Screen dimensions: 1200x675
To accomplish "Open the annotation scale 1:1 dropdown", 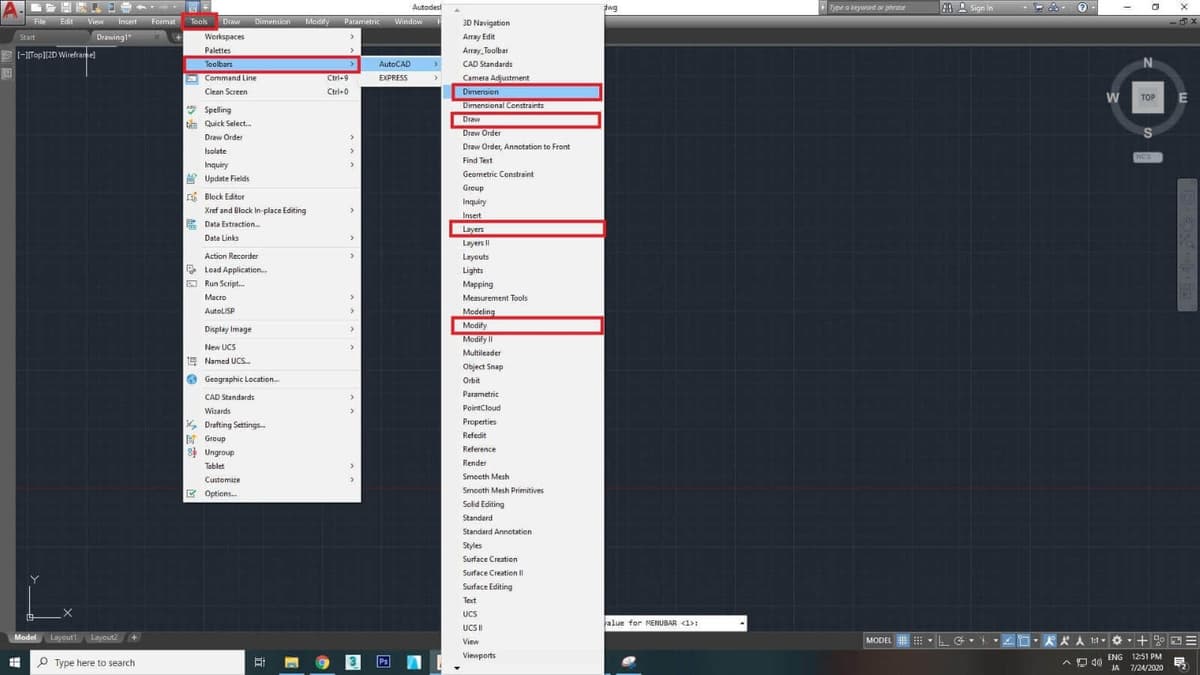I will point(1100,640).
